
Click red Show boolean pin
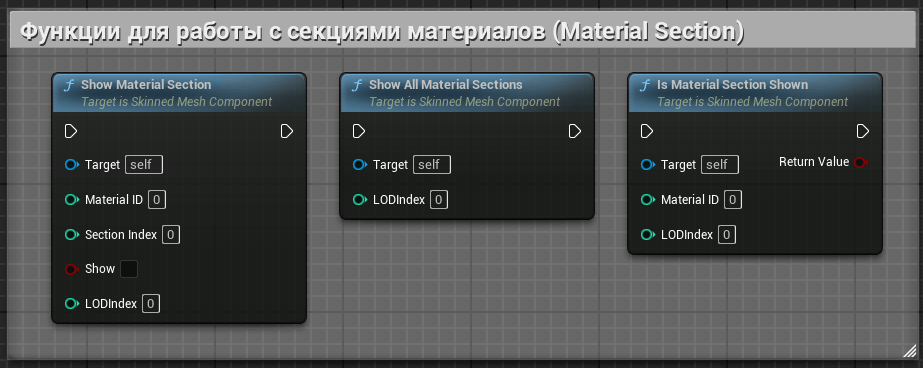pyautogui.click(x=72, y=269)
